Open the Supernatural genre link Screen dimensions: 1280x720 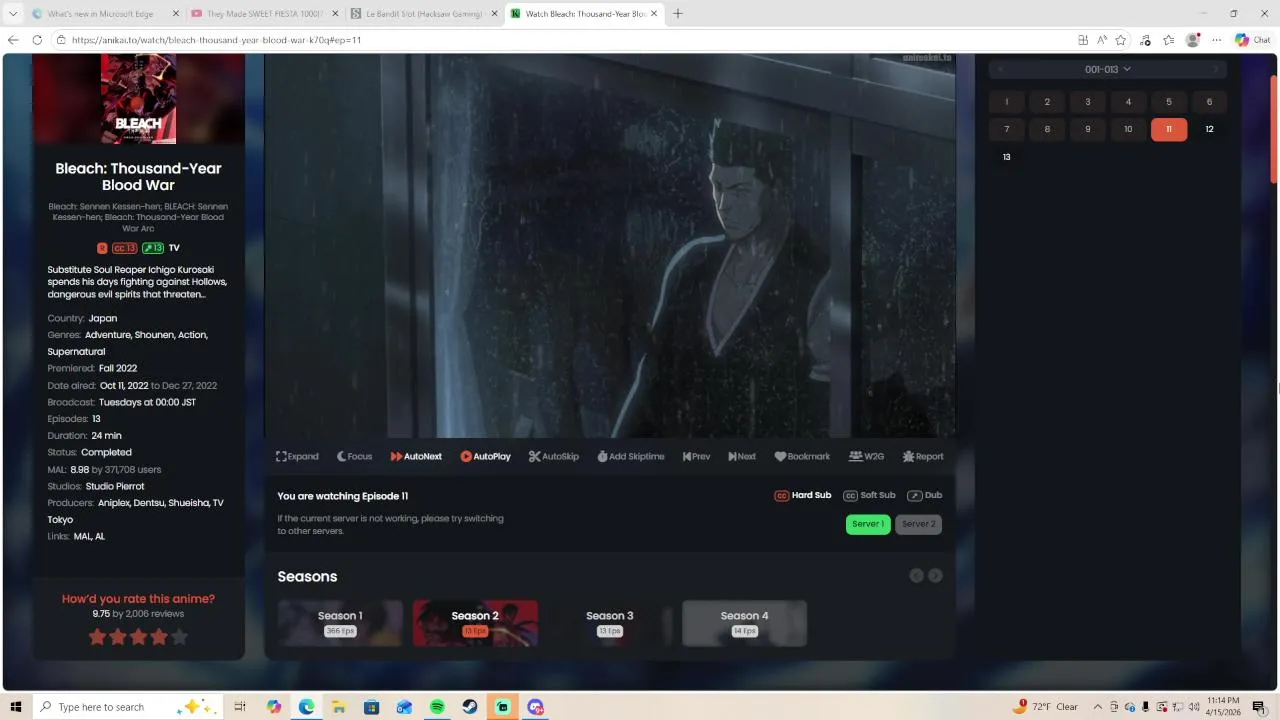click(x=76, y=352)
